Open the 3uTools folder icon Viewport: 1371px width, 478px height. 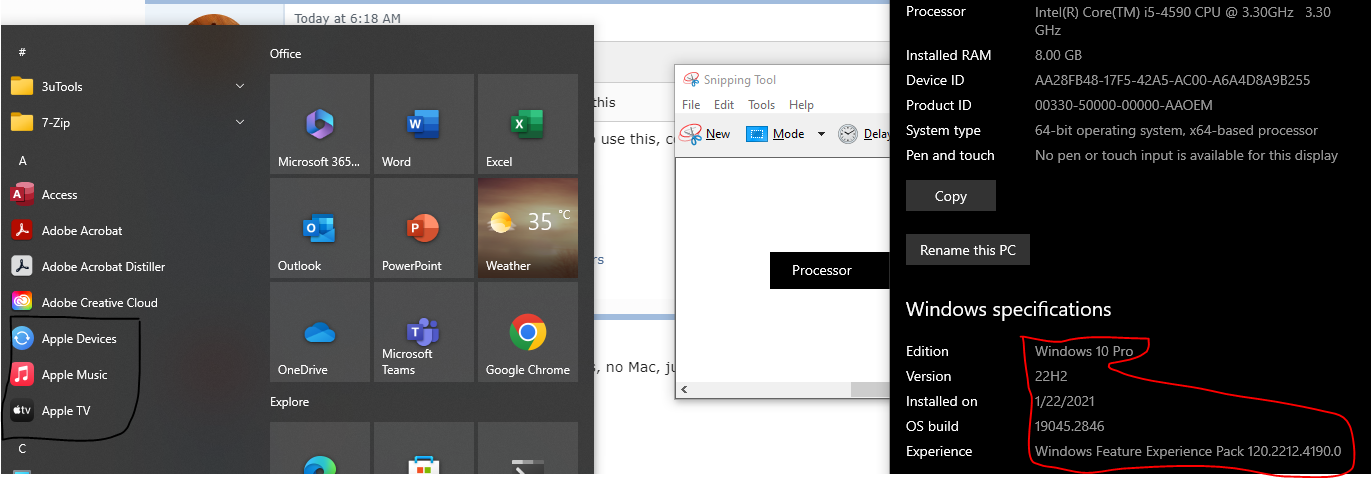pos(22,86)
